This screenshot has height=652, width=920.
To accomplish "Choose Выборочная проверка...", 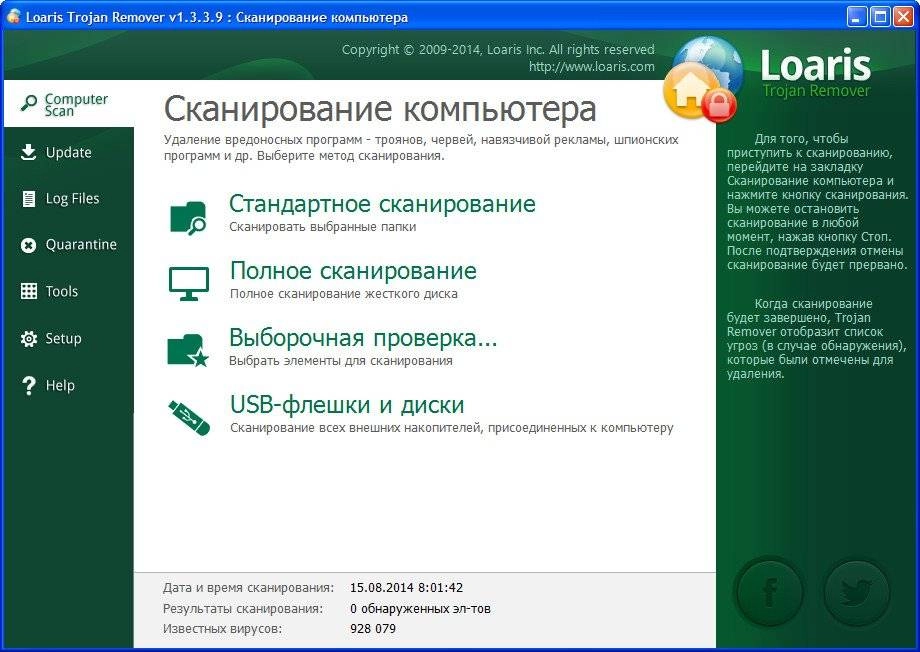I will [x=363, y=338].
